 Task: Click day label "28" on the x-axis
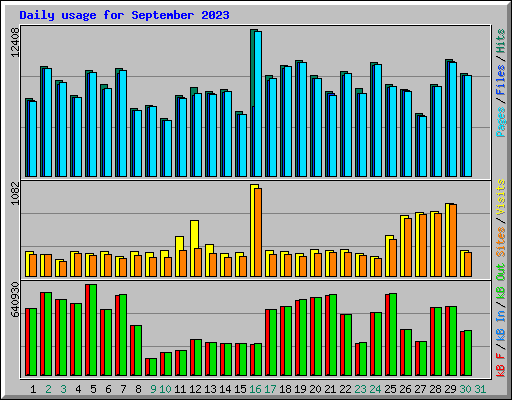tap(435, 389)
